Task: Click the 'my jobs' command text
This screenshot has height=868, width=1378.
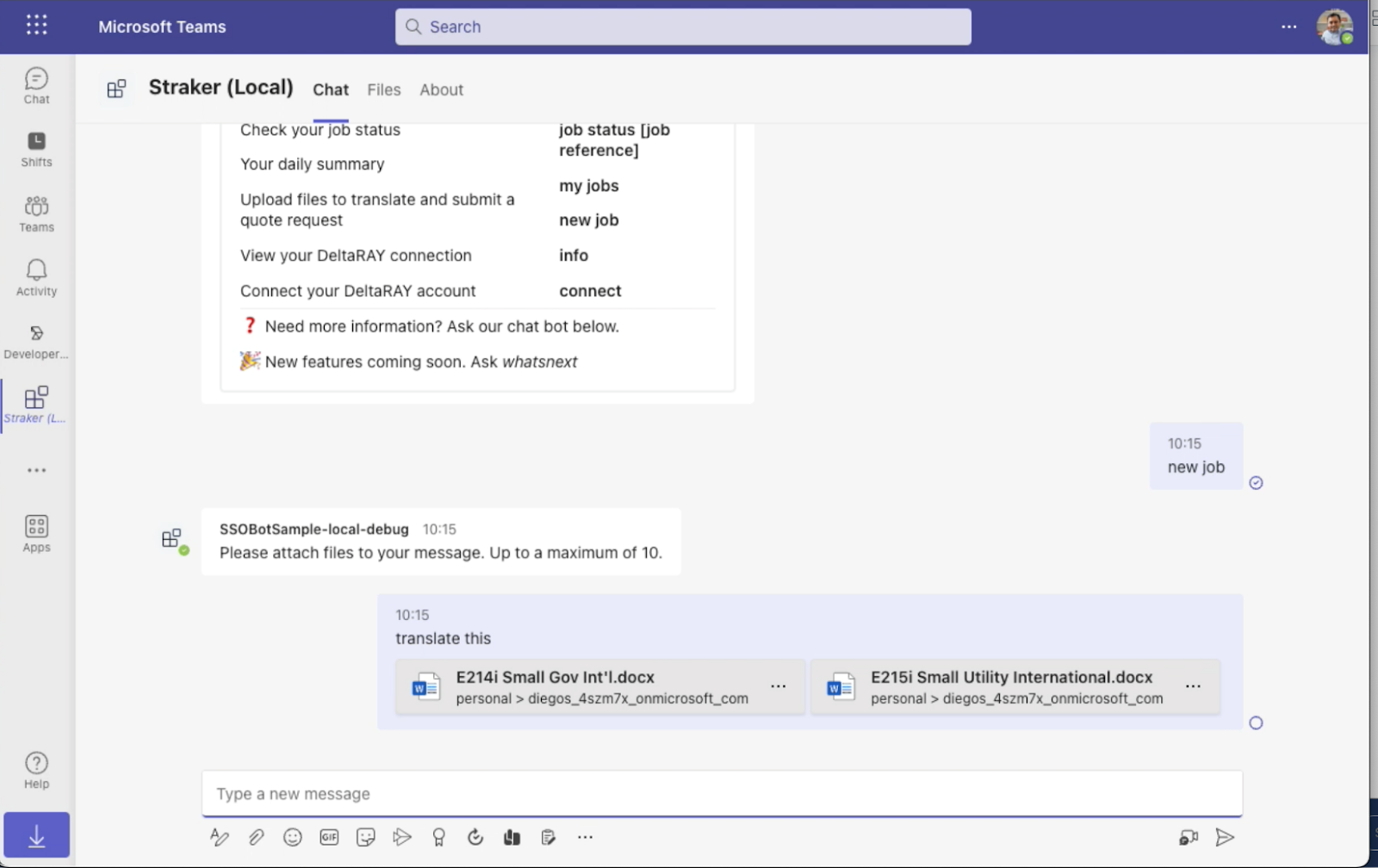Action: pyautogui.click(x=589, y=186)
